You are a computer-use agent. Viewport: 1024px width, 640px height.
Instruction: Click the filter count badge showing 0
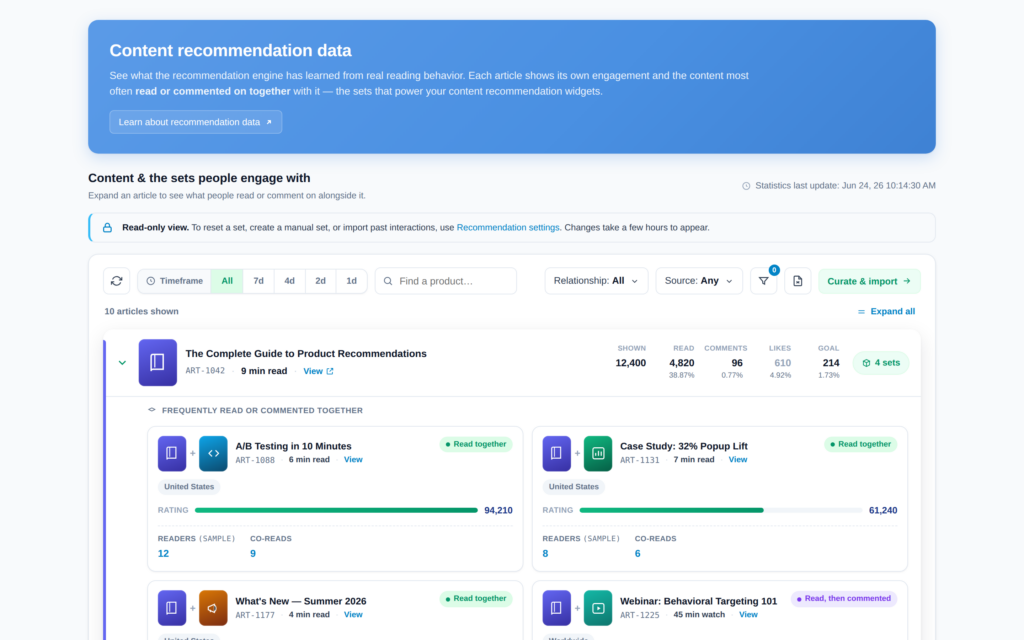point(774,270)
